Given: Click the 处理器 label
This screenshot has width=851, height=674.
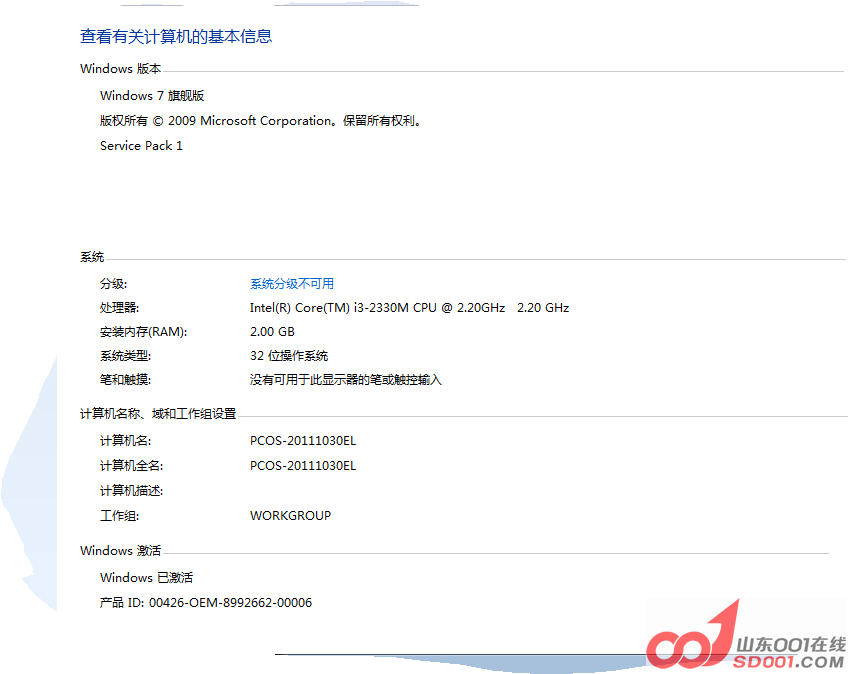Looking at the screenshot, I should click(119, 308).
